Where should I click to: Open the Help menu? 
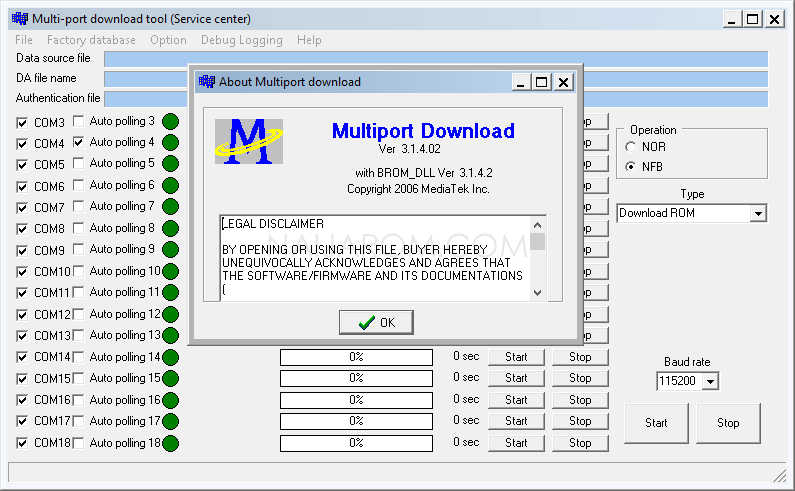[x=309, y=40]
